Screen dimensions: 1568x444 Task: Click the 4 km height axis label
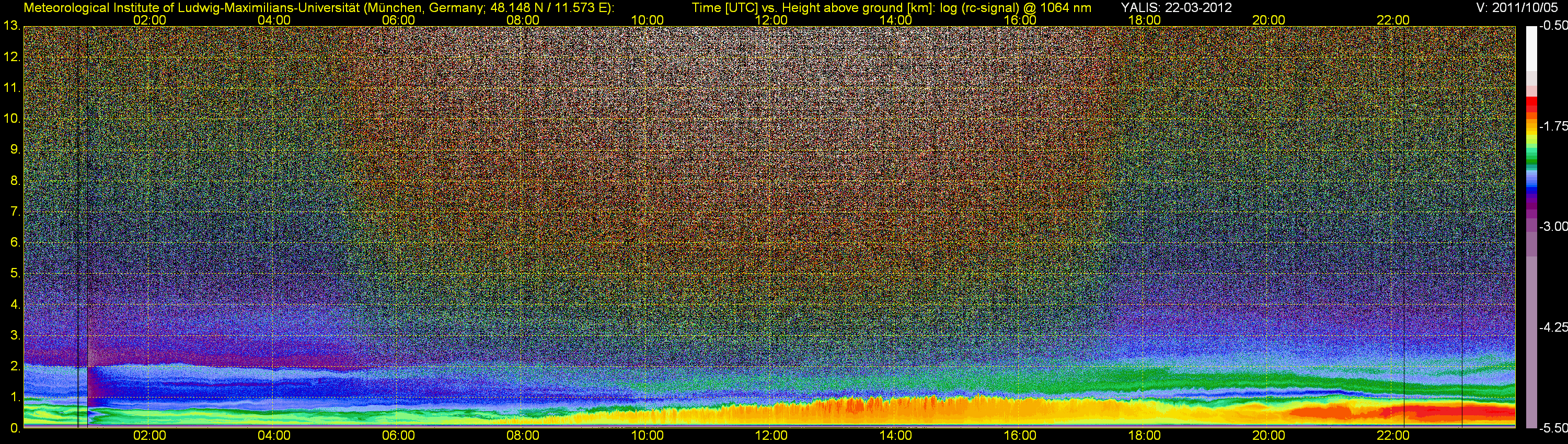click(15, 305)
